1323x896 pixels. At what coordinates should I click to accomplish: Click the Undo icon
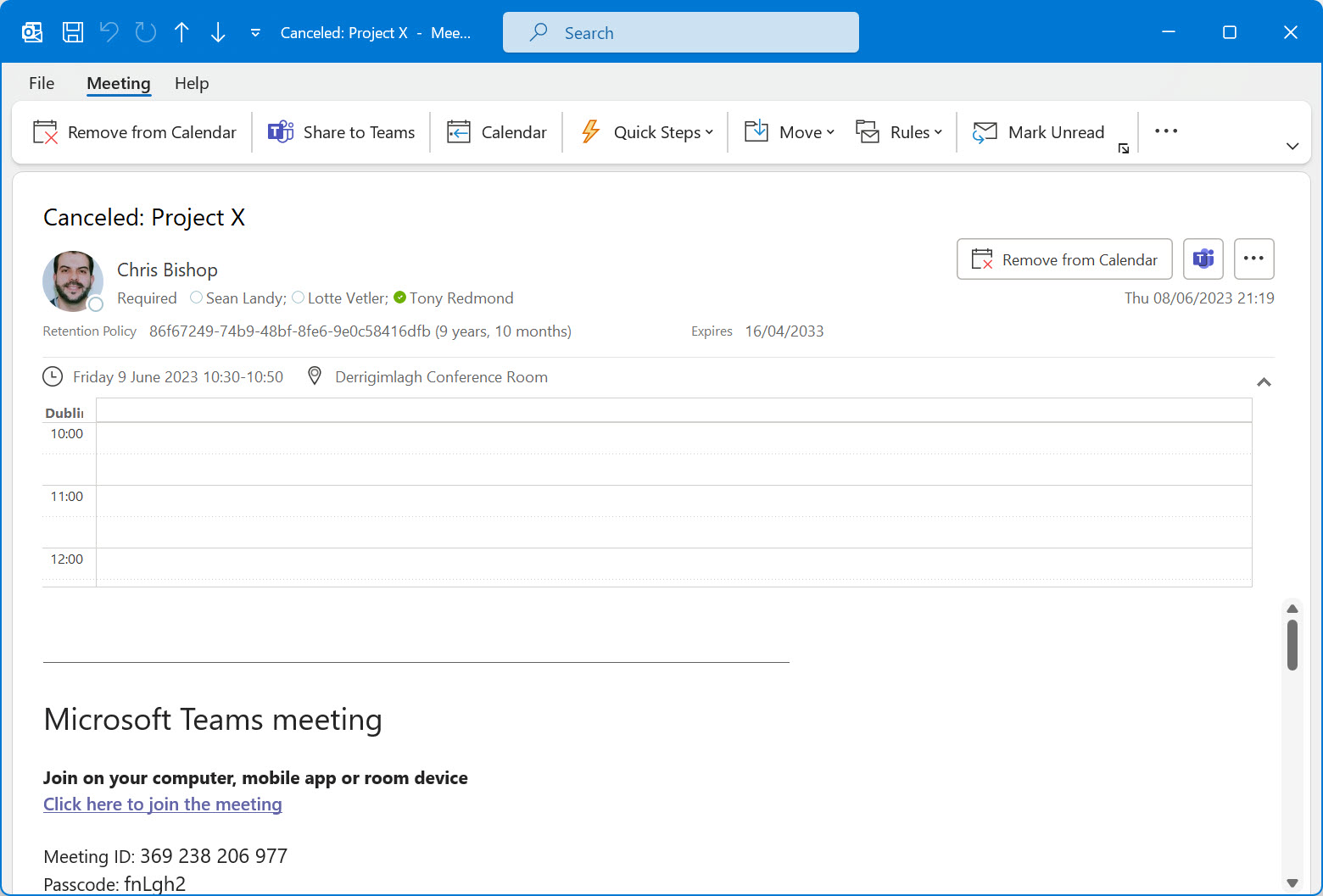(109, 31)
